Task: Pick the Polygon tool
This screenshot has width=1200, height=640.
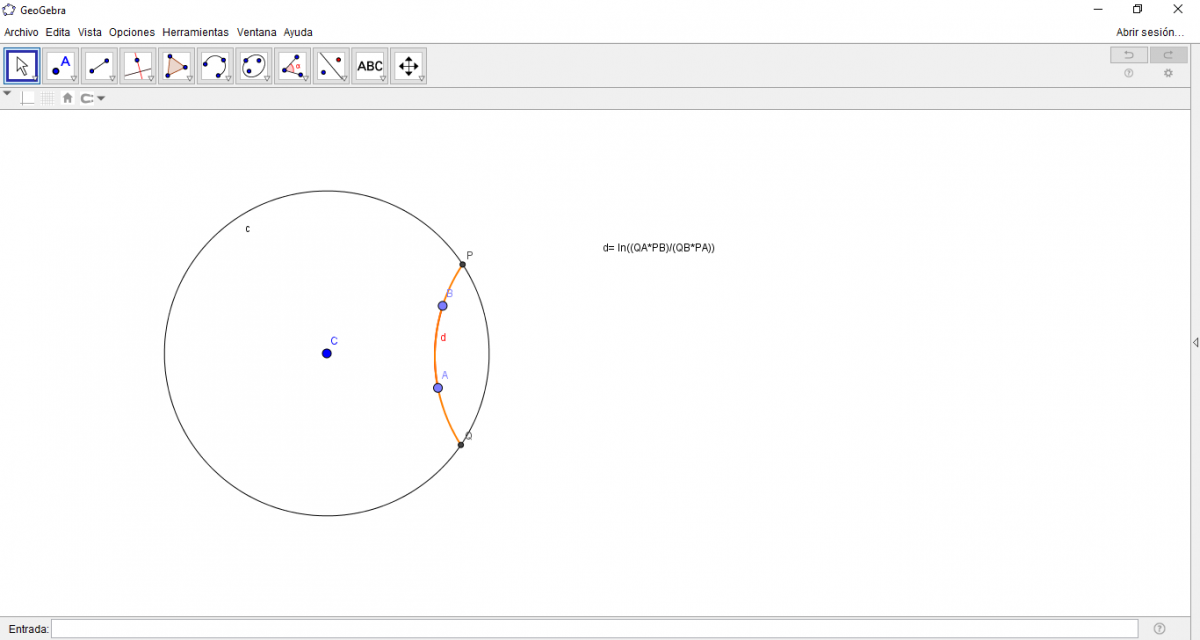Action: coord(176,66)
